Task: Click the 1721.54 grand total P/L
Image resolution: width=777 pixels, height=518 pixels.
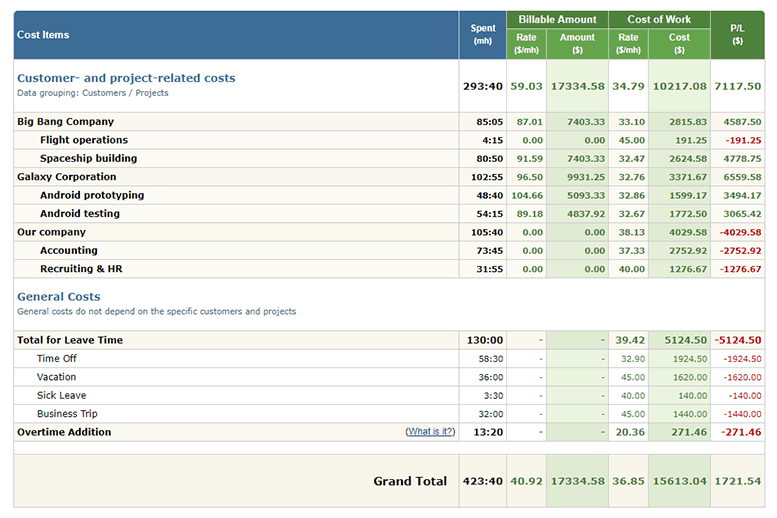Action: click(x=737, y=481)
